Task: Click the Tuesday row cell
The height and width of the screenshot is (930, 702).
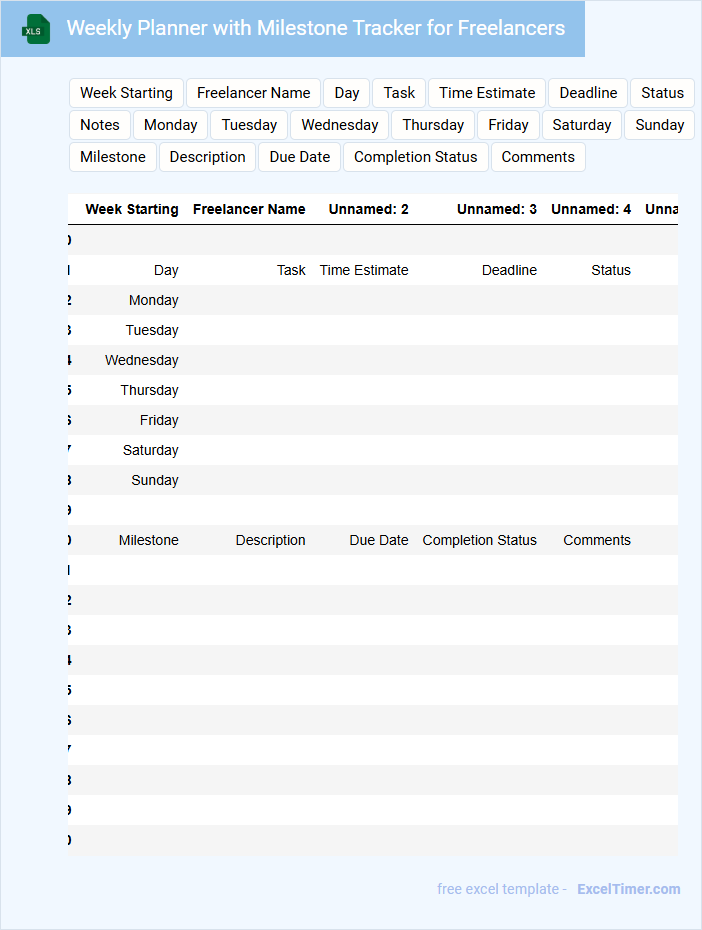Action: (x=152, y=330)
